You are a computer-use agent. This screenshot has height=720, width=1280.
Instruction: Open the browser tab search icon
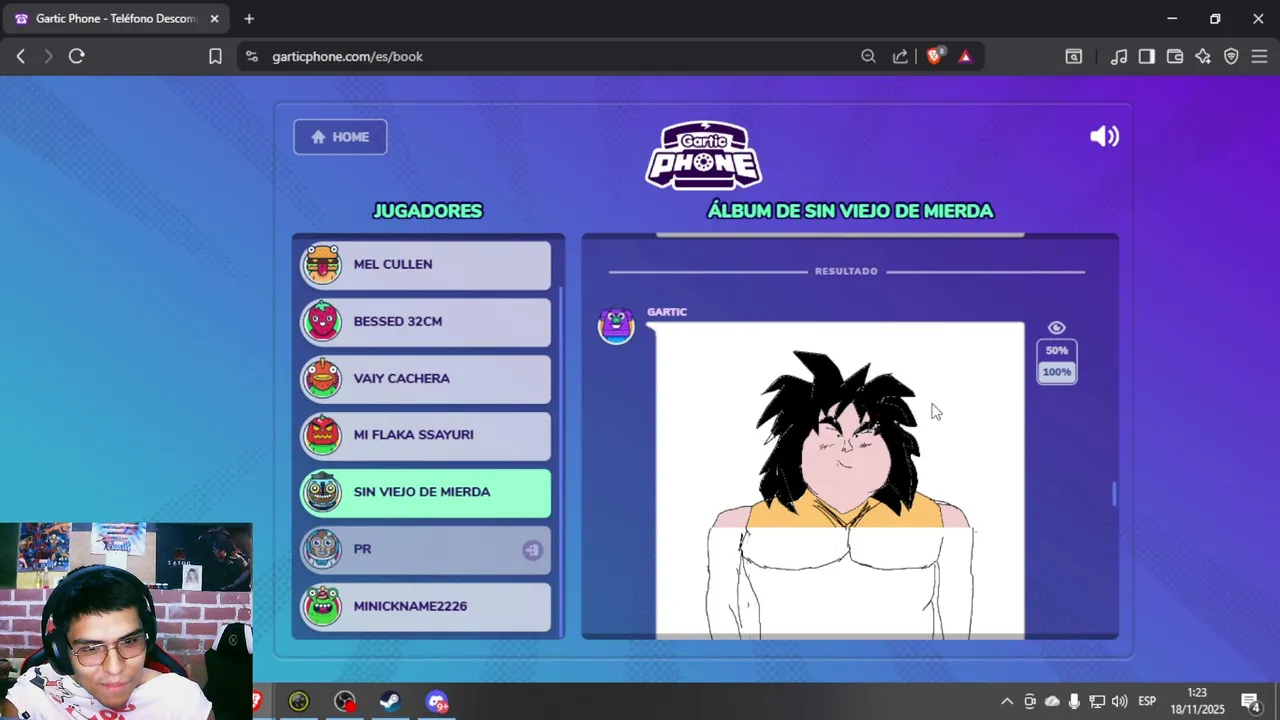tap(1073, 57)
